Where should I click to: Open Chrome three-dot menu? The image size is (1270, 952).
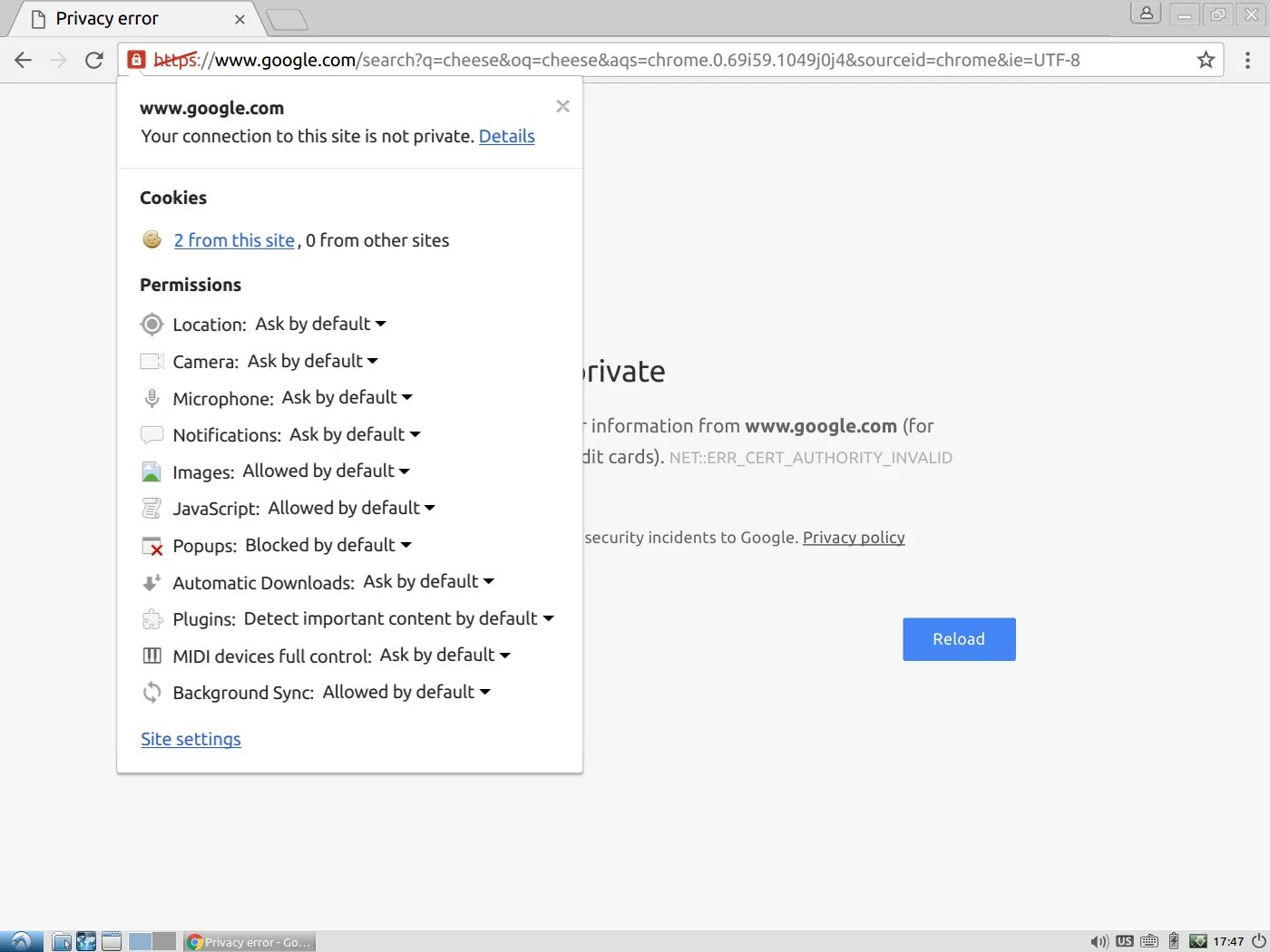[1247, 60]
